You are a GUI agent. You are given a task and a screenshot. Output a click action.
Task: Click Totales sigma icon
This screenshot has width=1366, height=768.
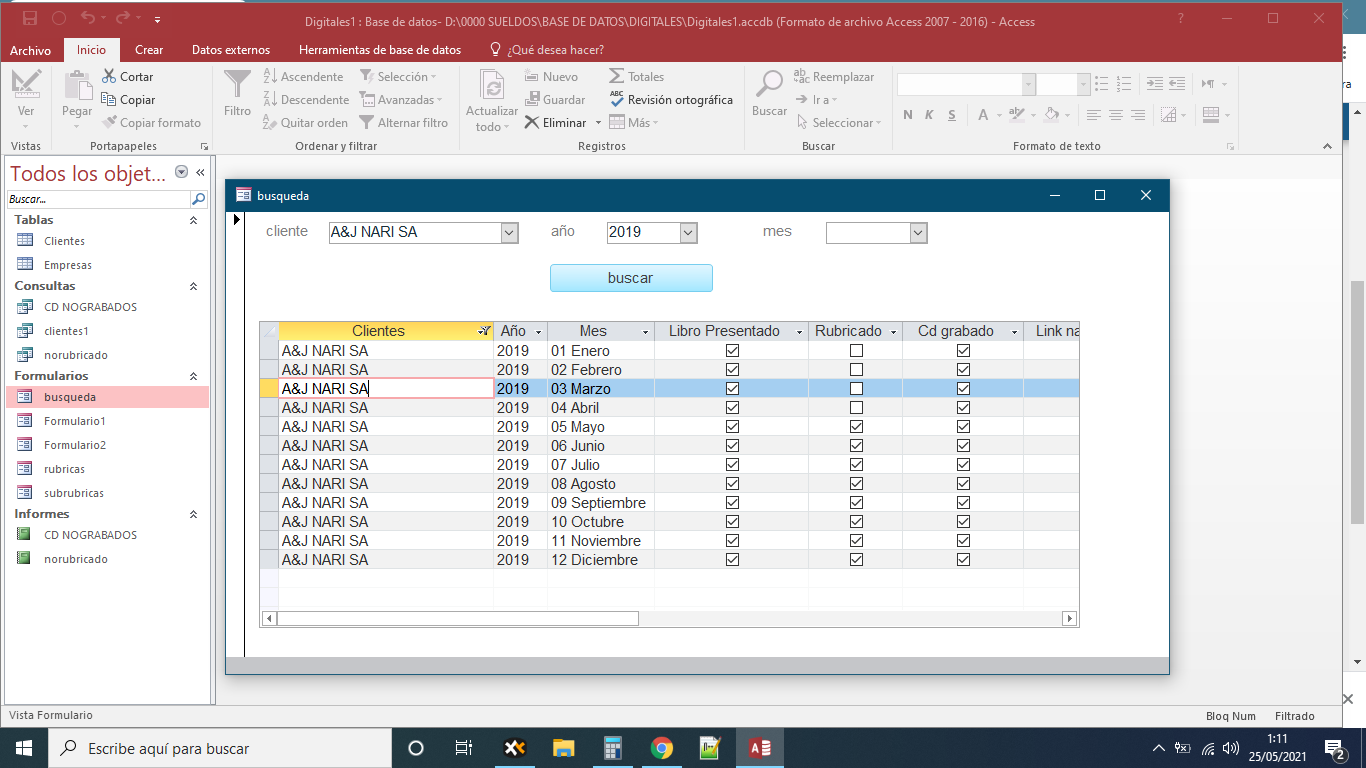click(617, 77)
